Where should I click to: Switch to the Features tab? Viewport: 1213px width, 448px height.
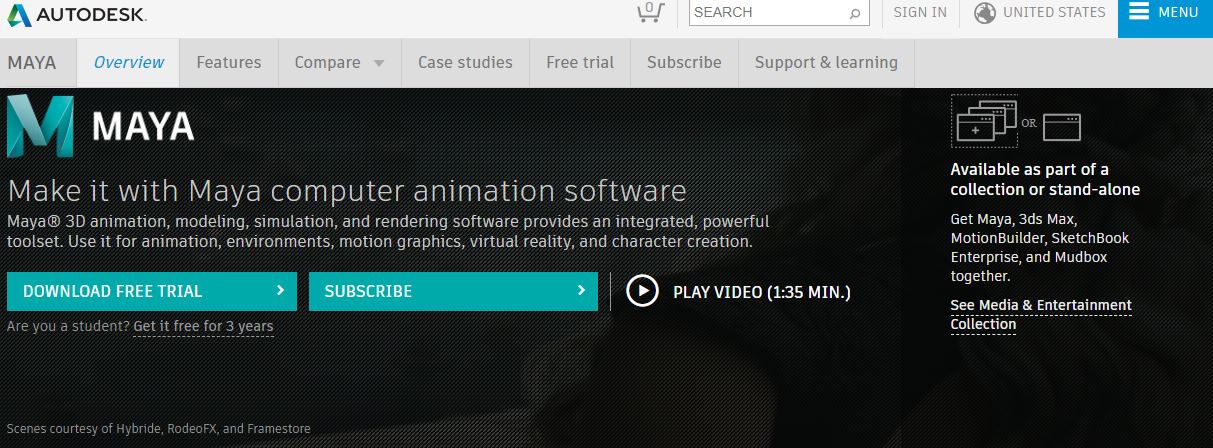[229, 62]
